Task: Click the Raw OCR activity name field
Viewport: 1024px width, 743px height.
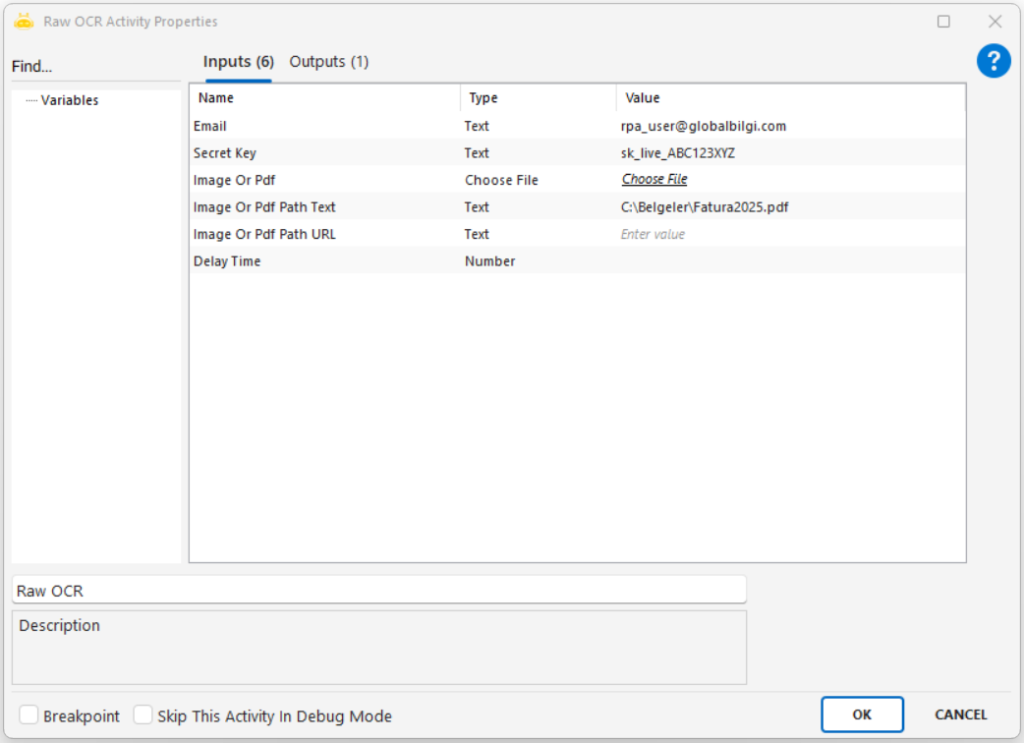Action: [x=378, y=590]
